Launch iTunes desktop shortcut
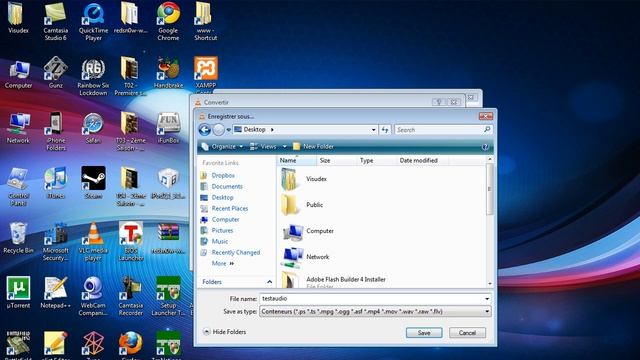Image resolution: width=640 pixels, height=360 pixels. (x=56, y=183)
